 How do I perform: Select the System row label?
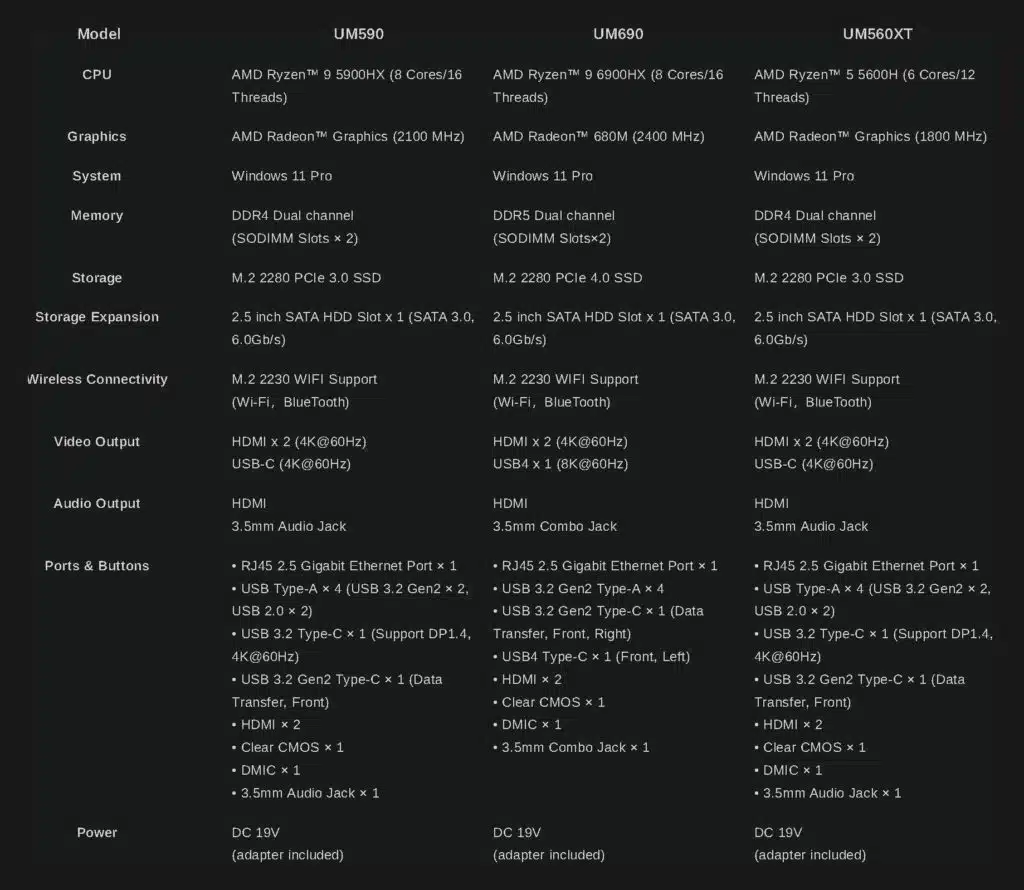(97, 176)
